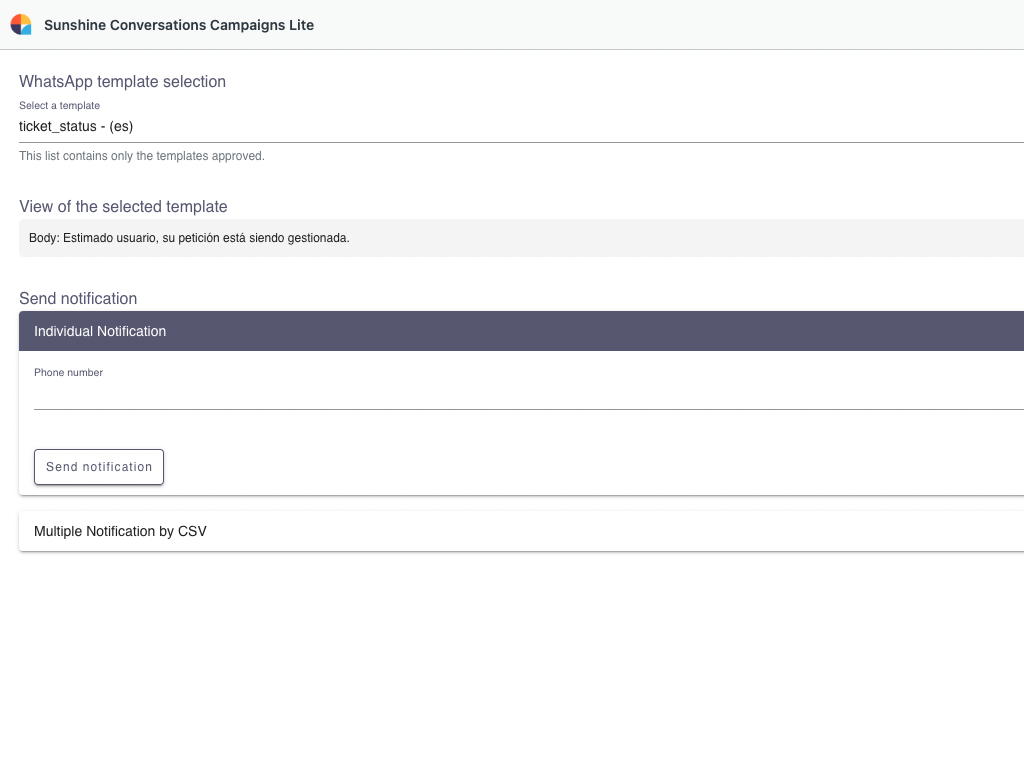Click the small "Select a template" label
The height and width of the screenshot is (768, 1024).
[x=59, y=105]
